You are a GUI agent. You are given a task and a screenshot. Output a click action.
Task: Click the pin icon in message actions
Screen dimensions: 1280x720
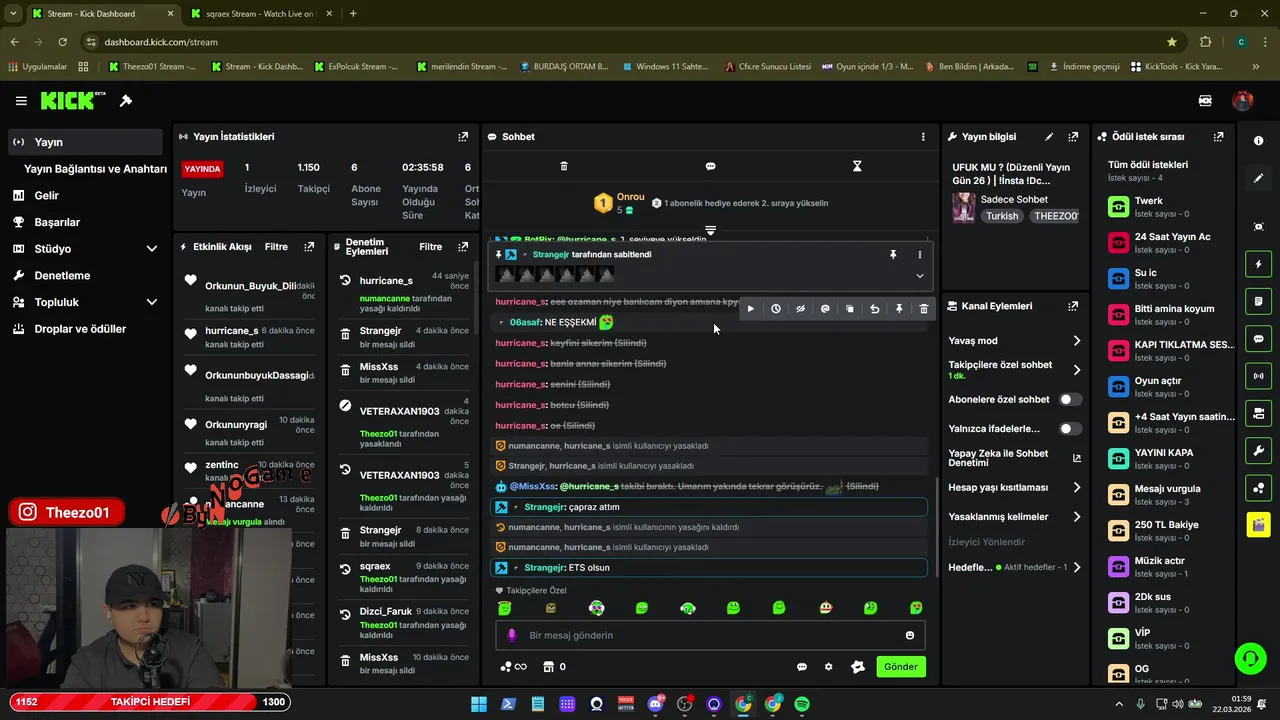coord(899,309)
